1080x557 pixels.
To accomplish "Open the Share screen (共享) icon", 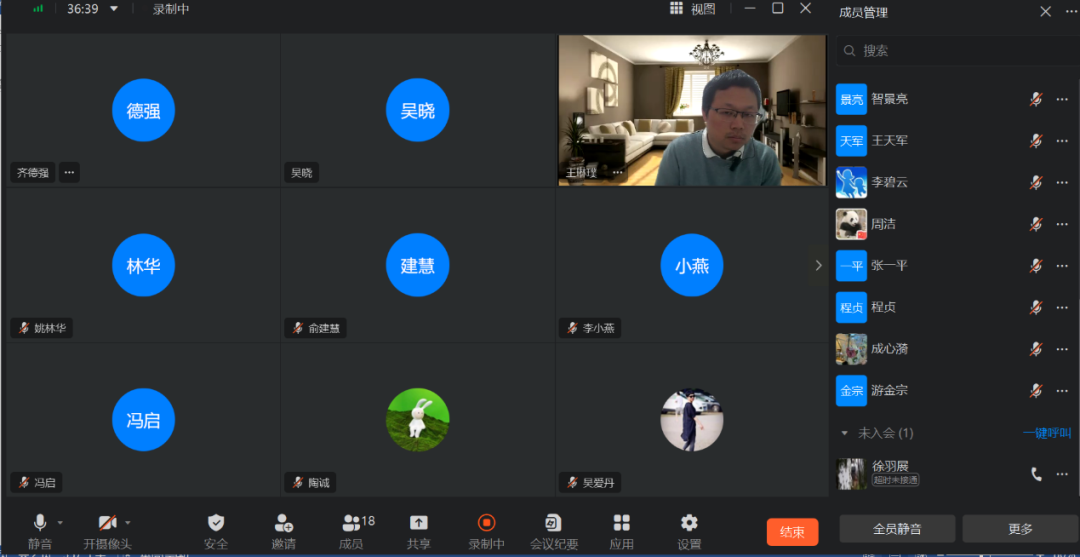I will click(x=419, y=523).
